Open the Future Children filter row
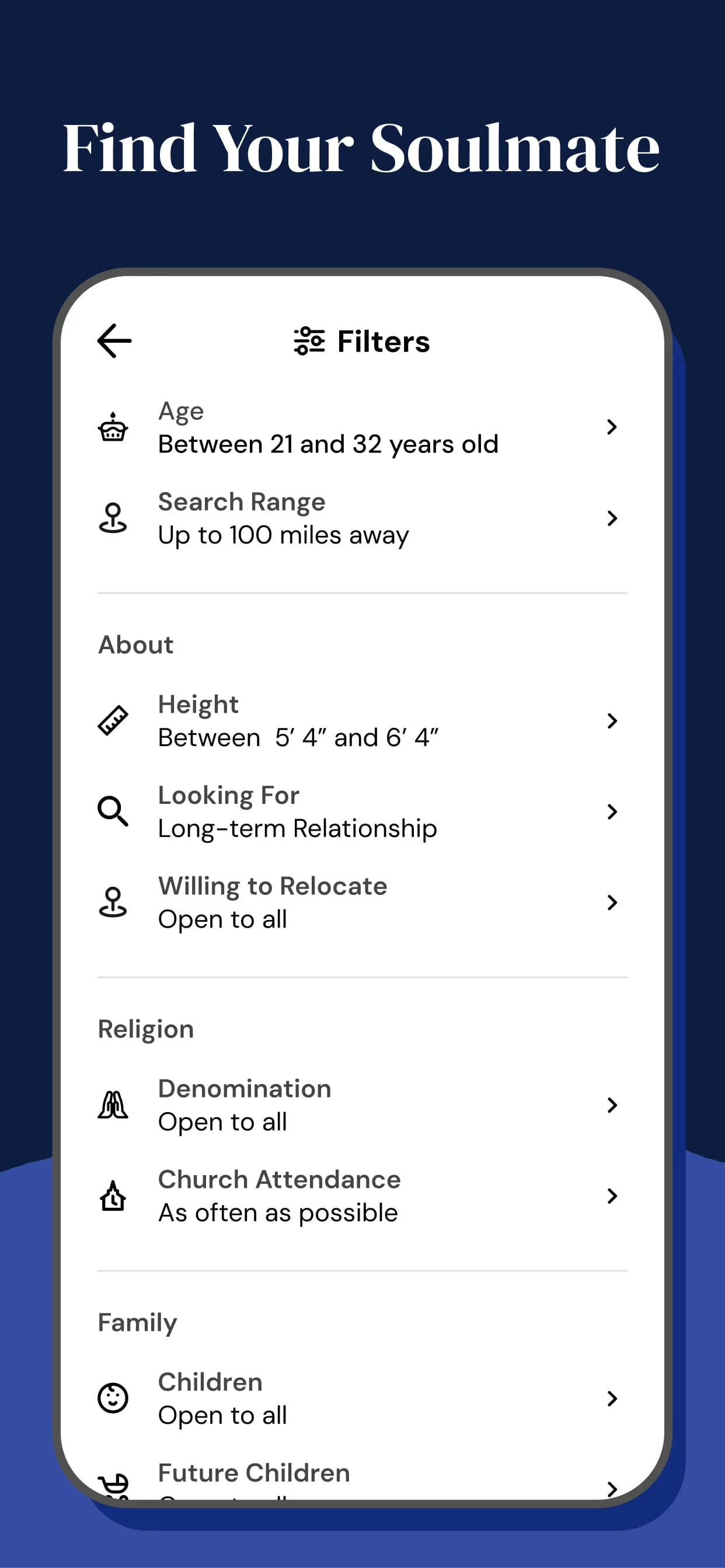 click(254, 1473)
